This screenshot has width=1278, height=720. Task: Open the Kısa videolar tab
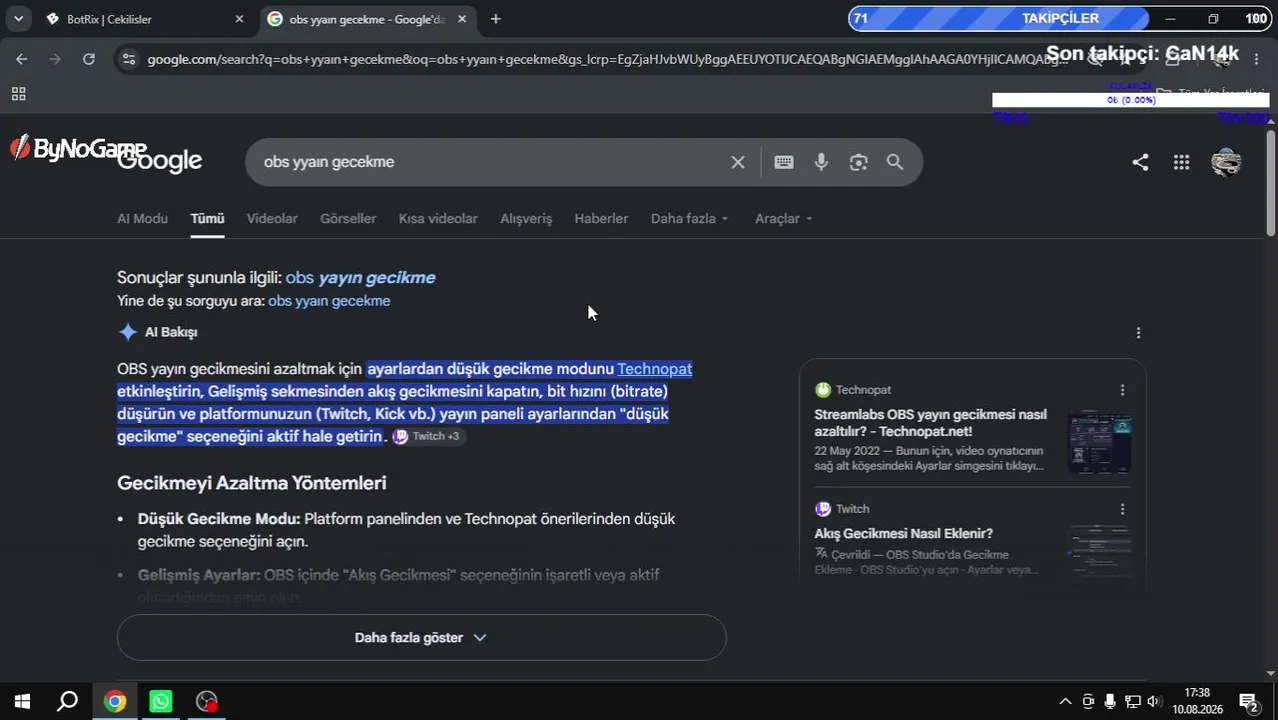click(438, 219)
